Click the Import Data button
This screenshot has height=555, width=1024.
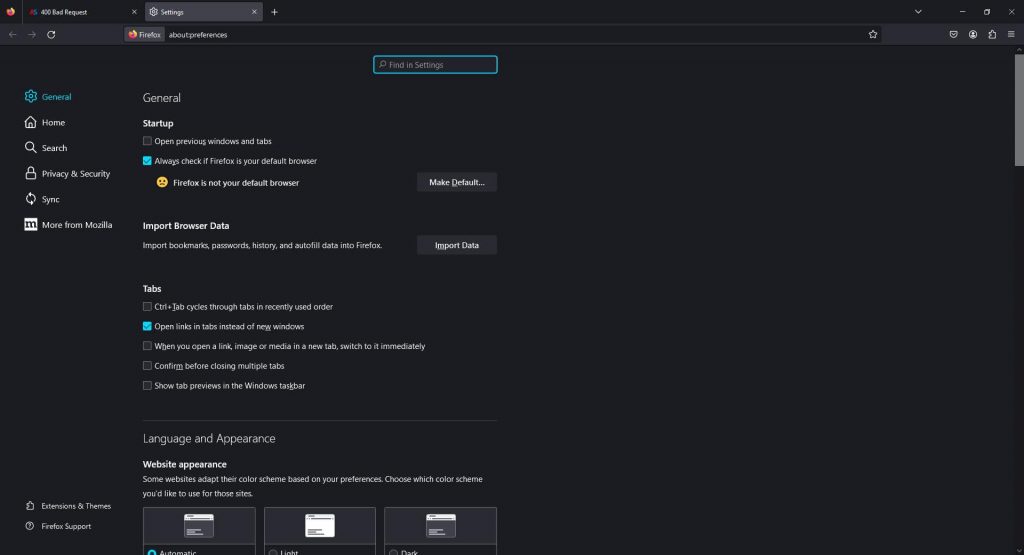click(x=456, y=245)
